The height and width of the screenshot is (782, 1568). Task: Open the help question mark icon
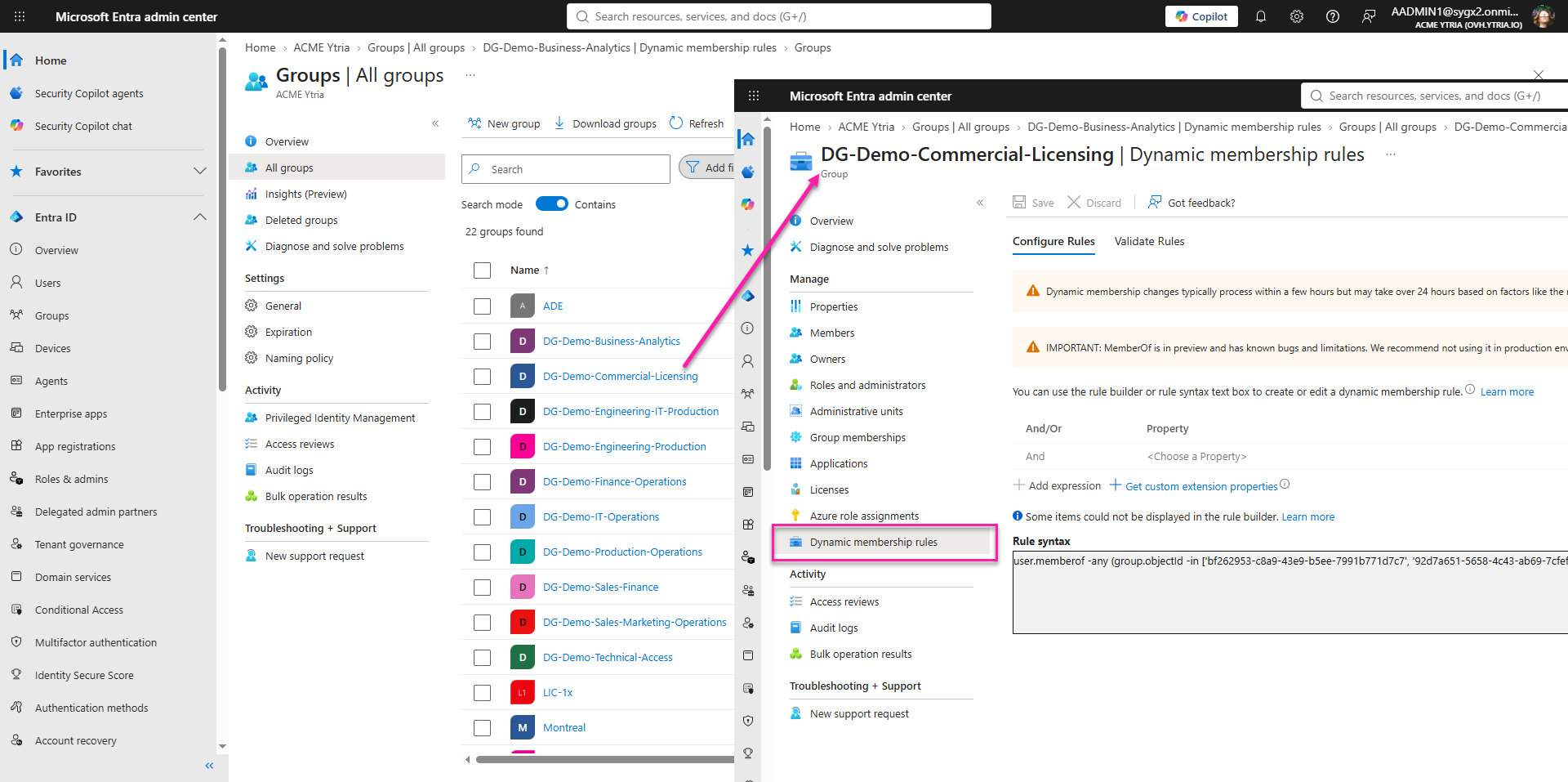pyautogui.click(x=1333, y=16)
